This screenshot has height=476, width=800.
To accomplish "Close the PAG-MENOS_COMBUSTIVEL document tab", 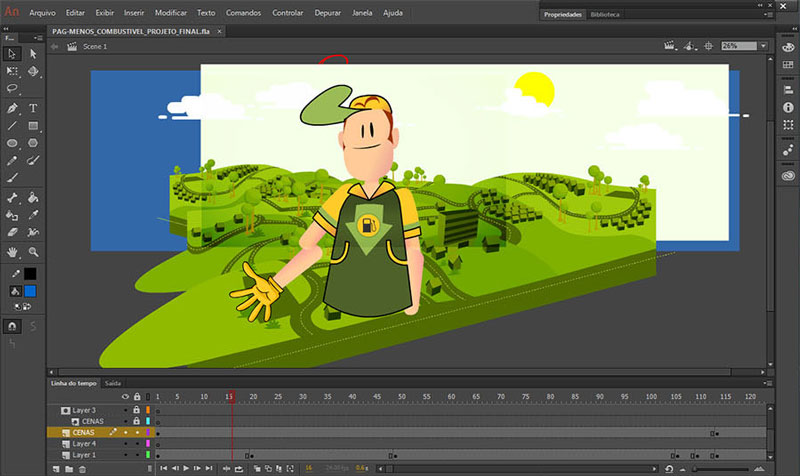I will point(219,32).
